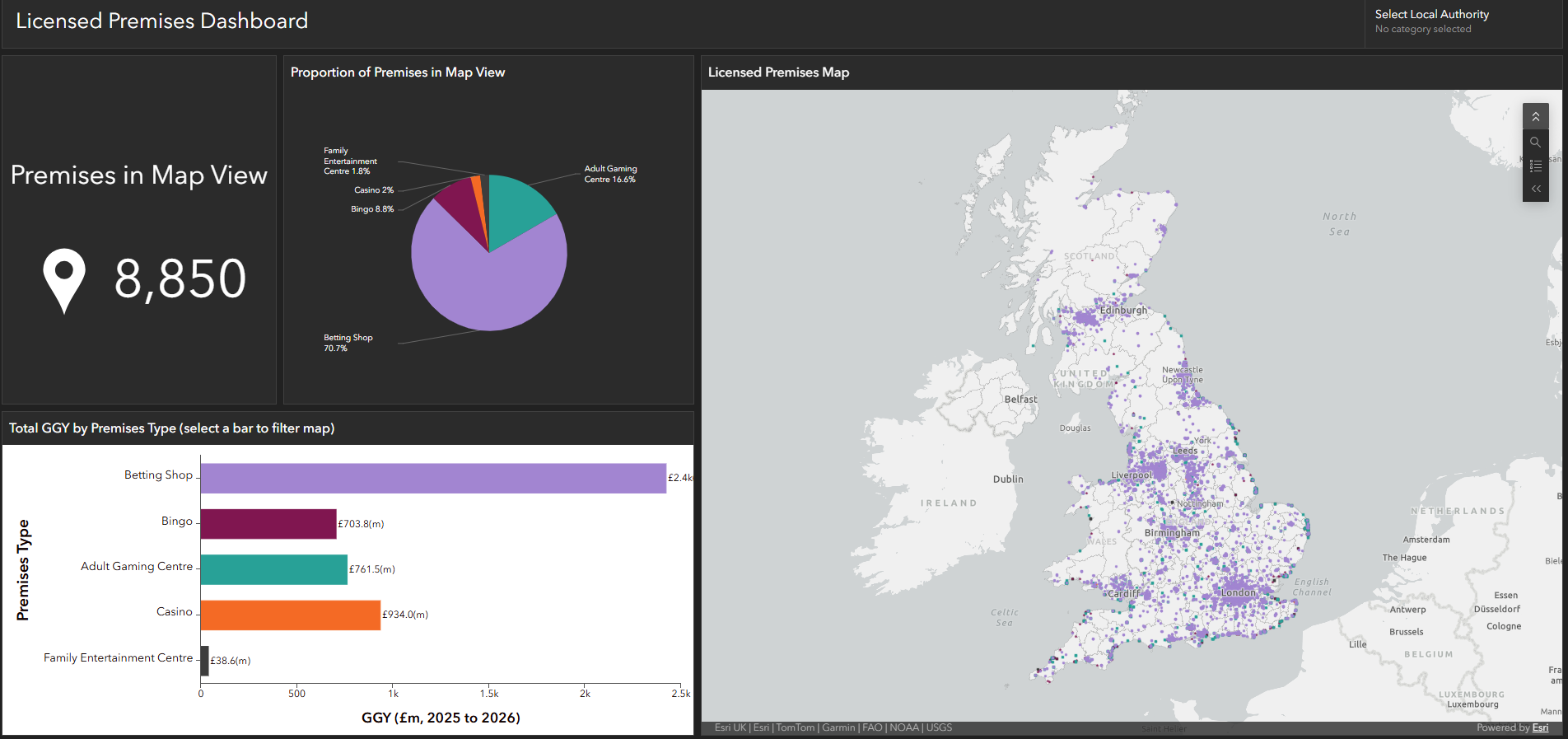Click the 'GGY (£m, 2025 to 2026)' axis title
Screen dimensions: 1568x739
click(441, 718)
